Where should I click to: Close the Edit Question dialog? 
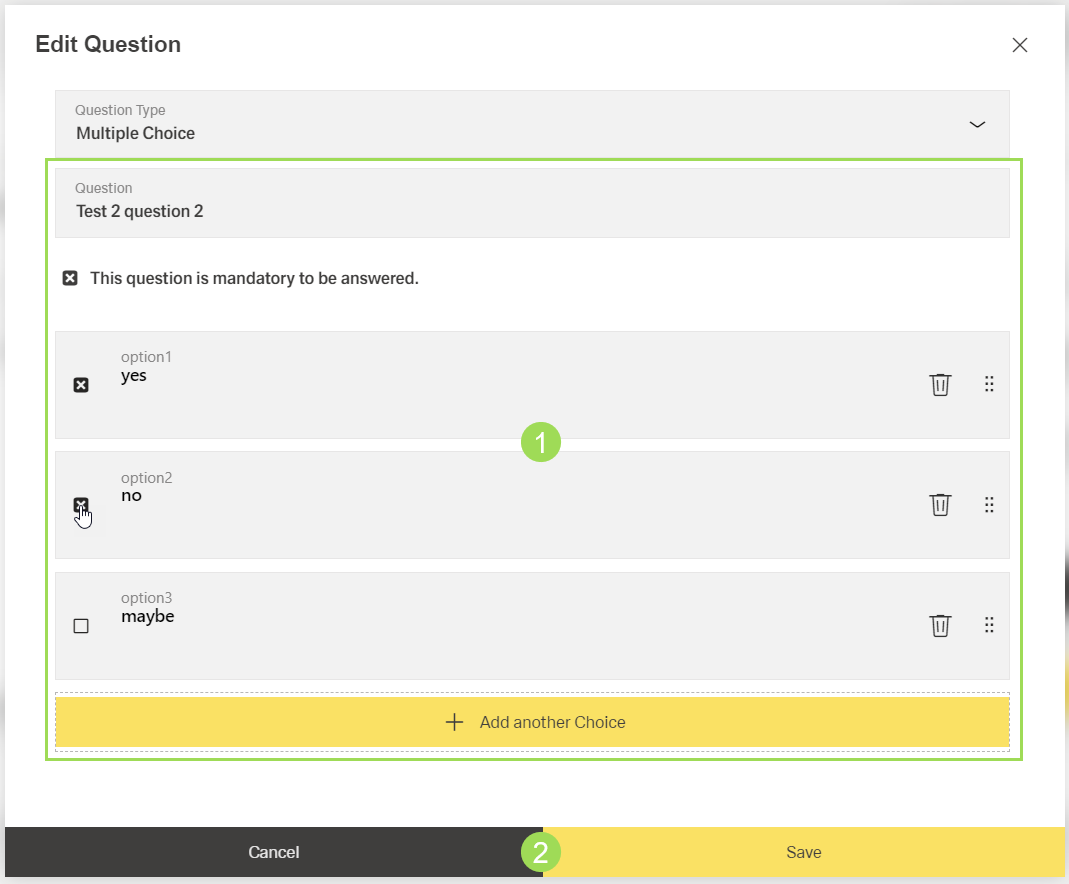1020,45
